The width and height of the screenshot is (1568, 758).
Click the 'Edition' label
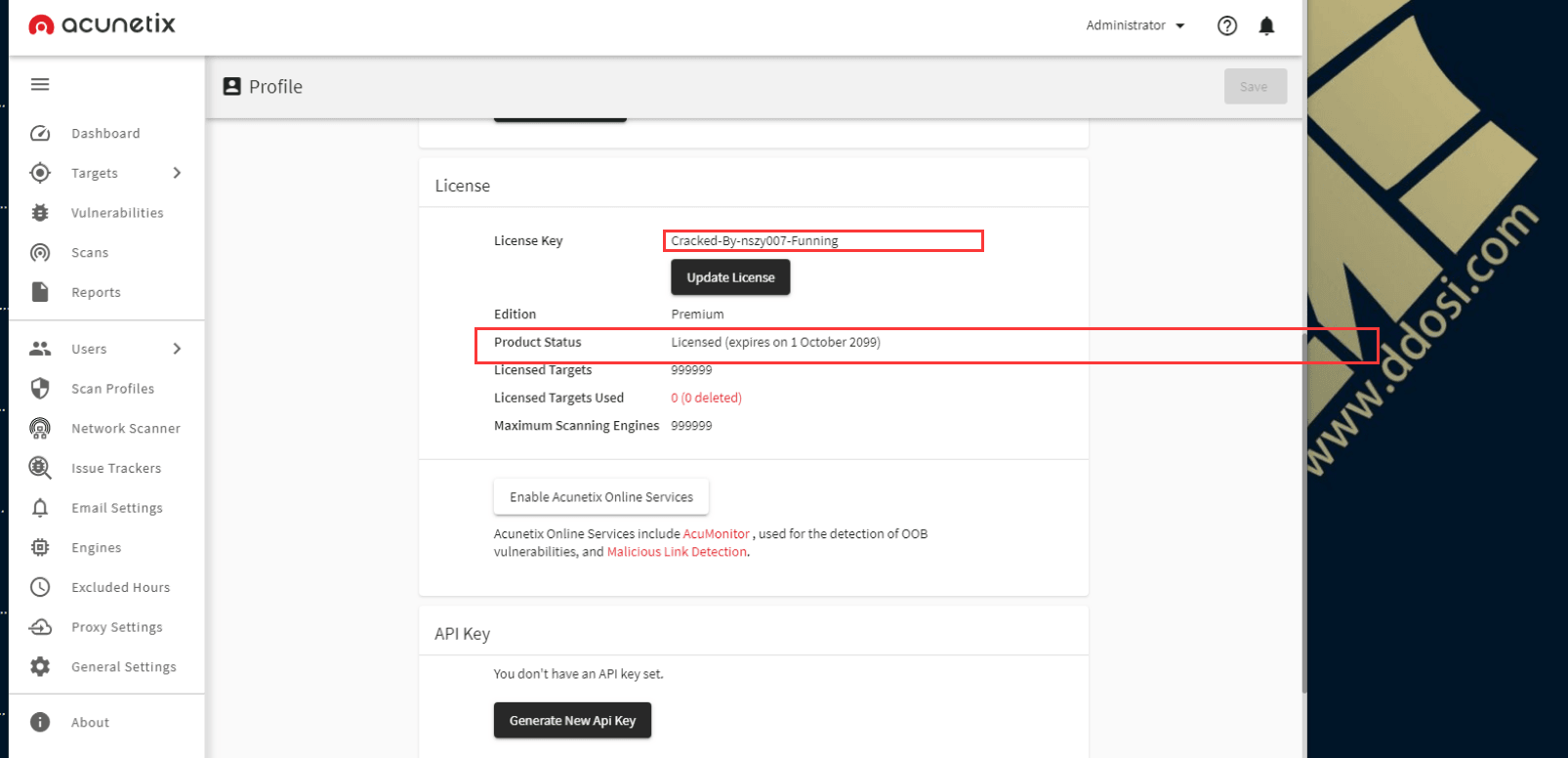(515, 315)
